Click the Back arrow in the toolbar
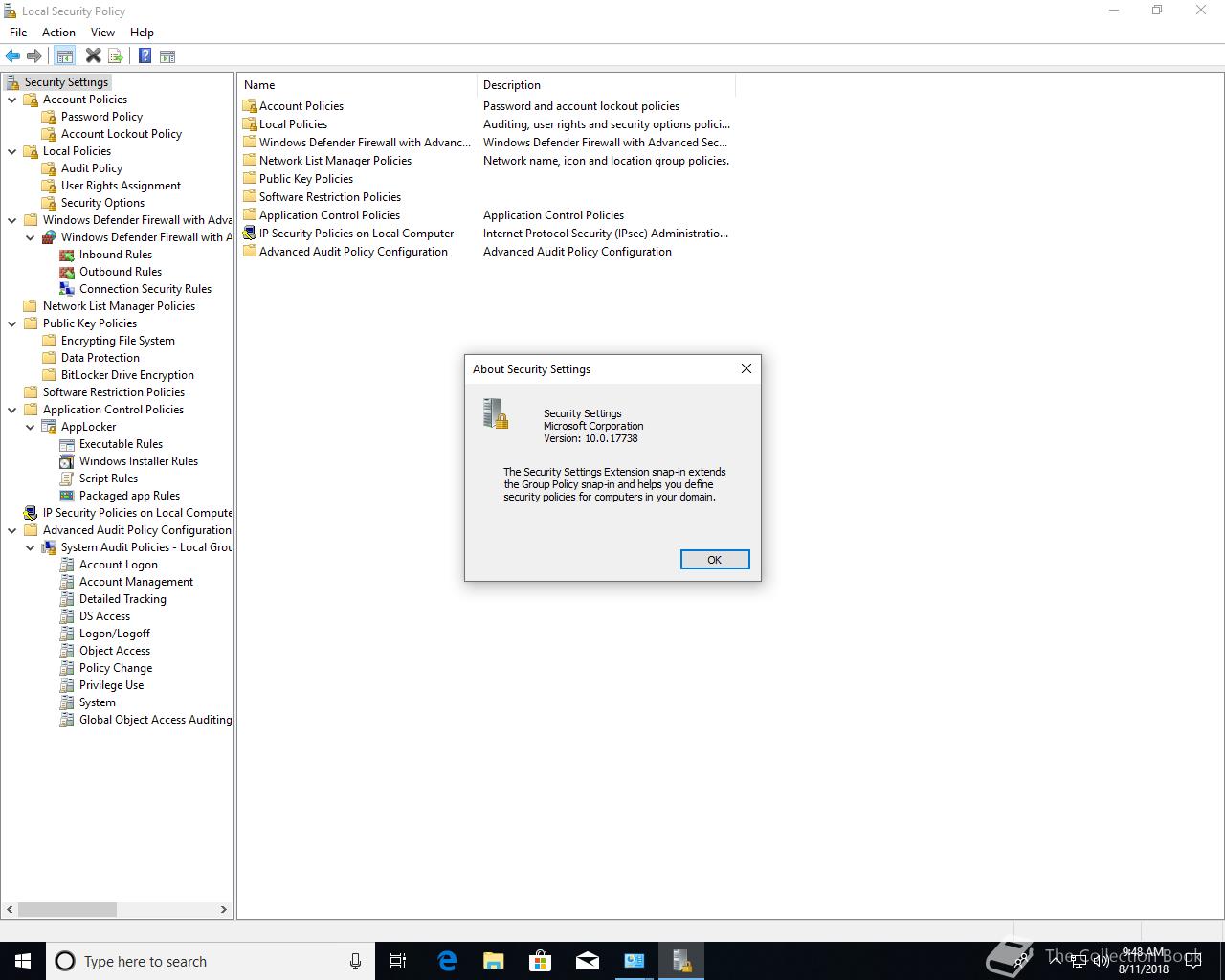Image resolution: width=1225 pixels, height=980 pixels. (x=12, y=56)
